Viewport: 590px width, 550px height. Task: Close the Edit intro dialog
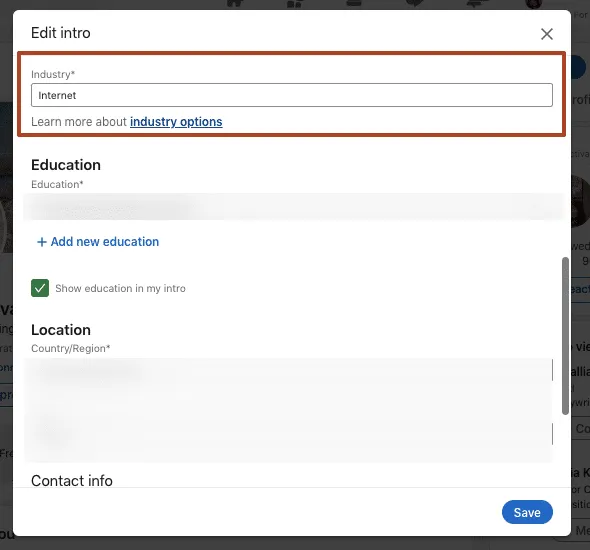point(546,34)
